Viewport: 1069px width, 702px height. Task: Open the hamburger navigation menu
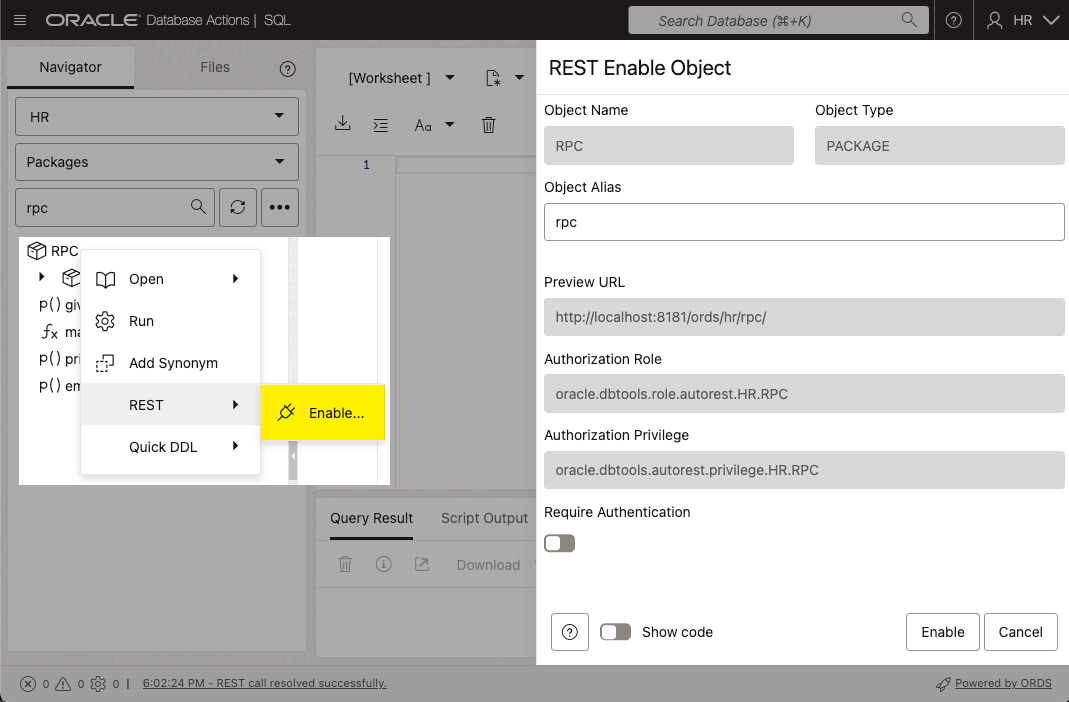[20, 20]
